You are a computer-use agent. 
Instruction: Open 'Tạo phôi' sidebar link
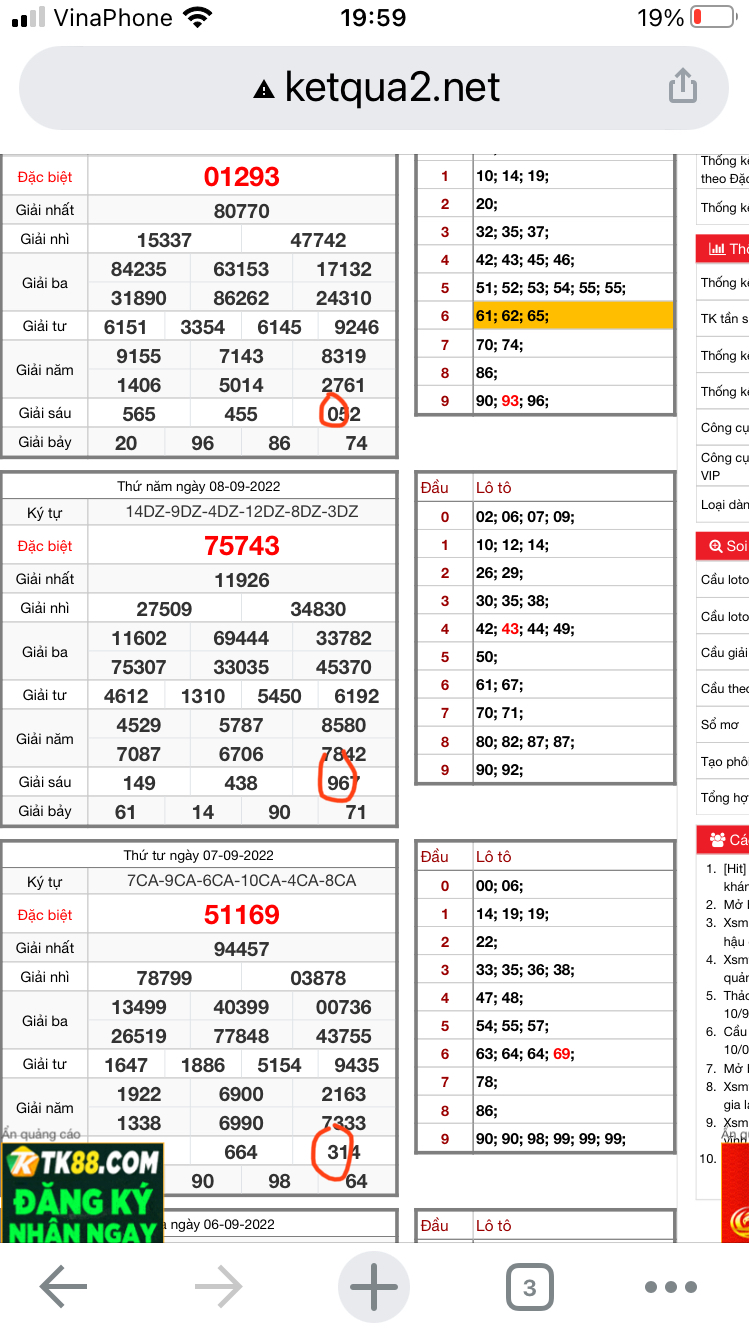pyautogui.click(x=724, y=761)
